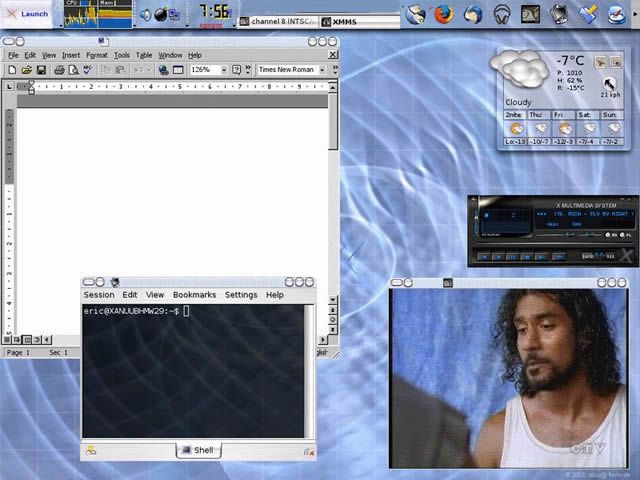
Task: Click the Thunderbird mail icon in the panel
Action: [x=473, y=14]
